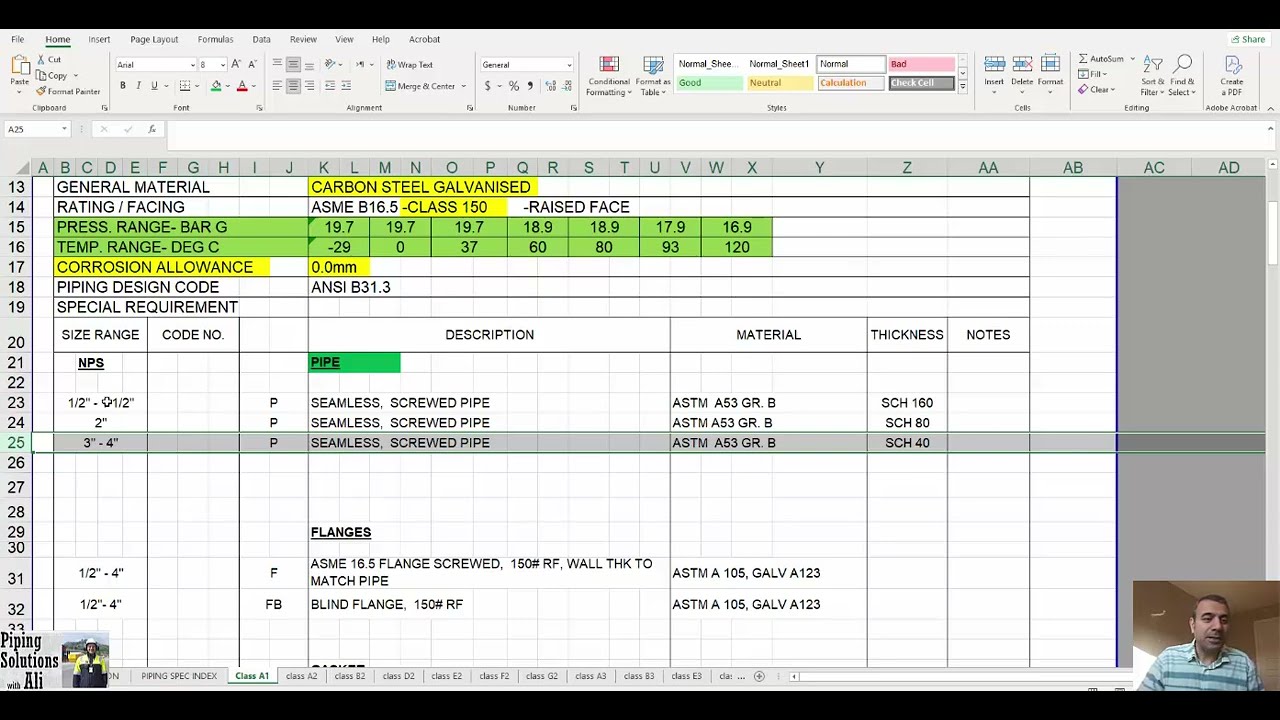Open the Data ribbon tab

pyautogui.click(x=261, y=39)
